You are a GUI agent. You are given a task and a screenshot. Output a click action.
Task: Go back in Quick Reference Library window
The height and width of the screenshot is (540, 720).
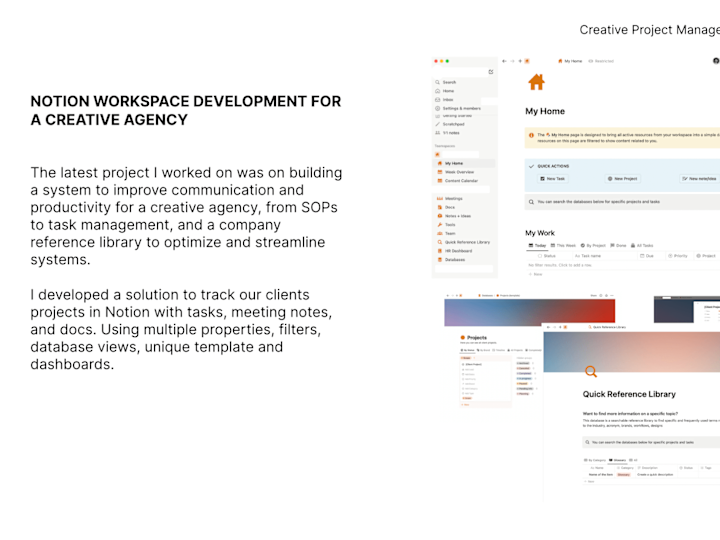click(x=549, y=327)
